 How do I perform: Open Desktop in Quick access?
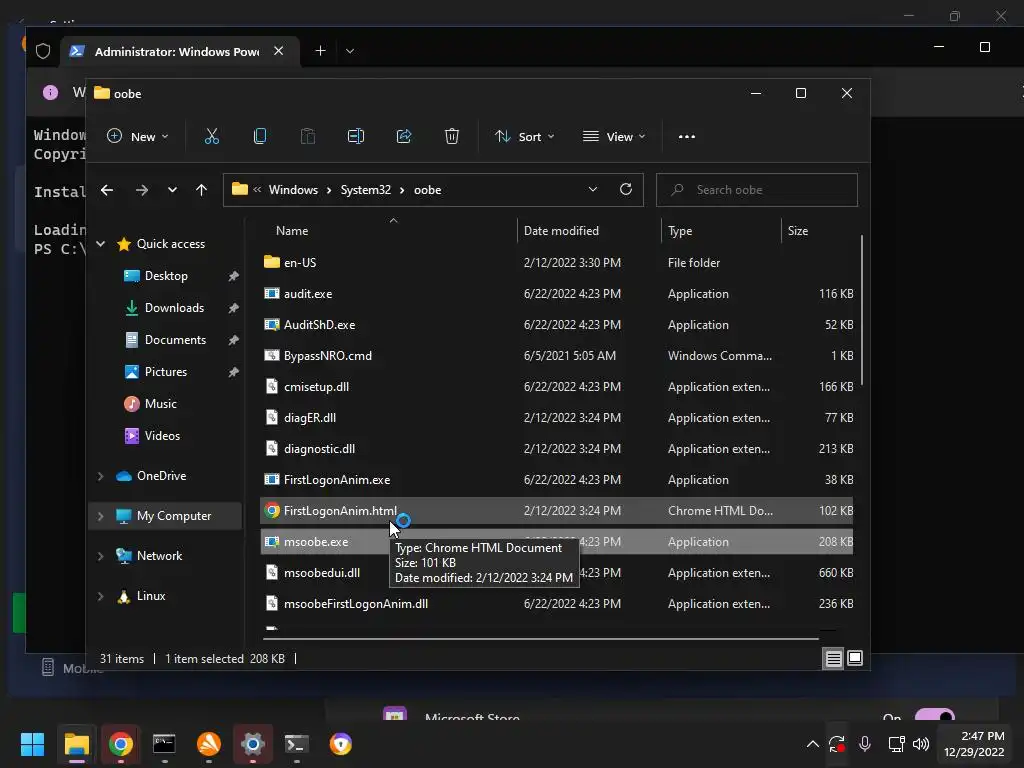coord(167,276)
